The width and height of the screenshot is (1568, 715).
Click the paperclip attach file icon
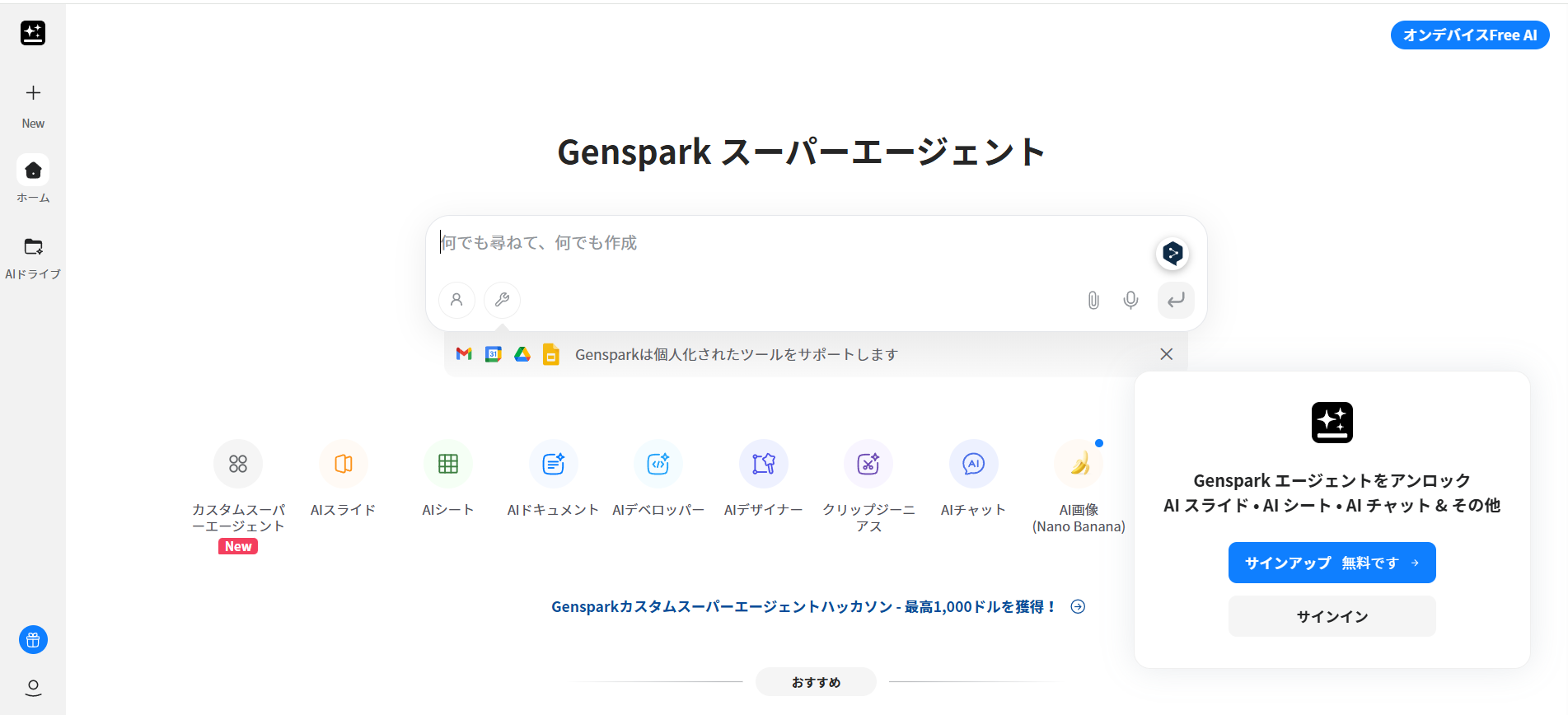point(1093,300)
